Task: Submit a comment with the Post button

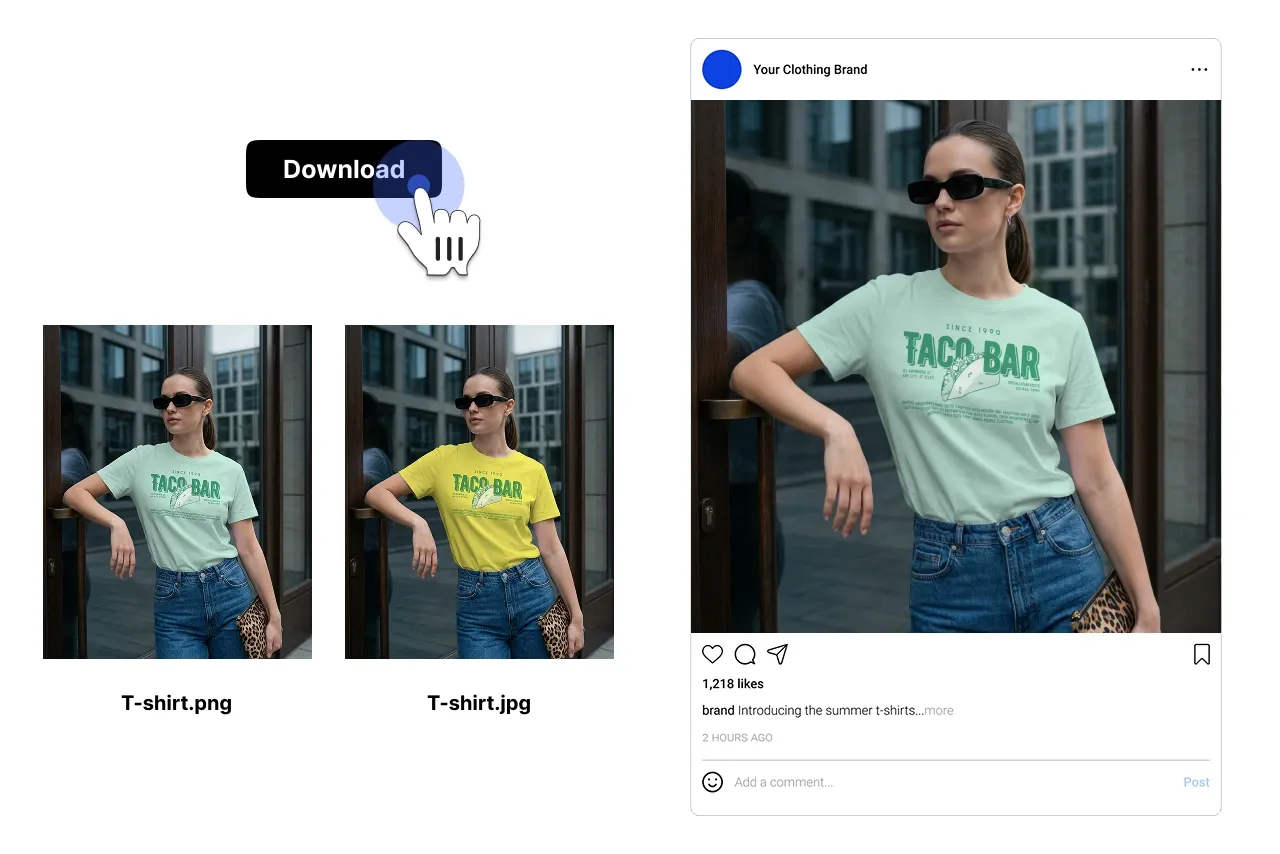Action: (x=1196, y=781)
